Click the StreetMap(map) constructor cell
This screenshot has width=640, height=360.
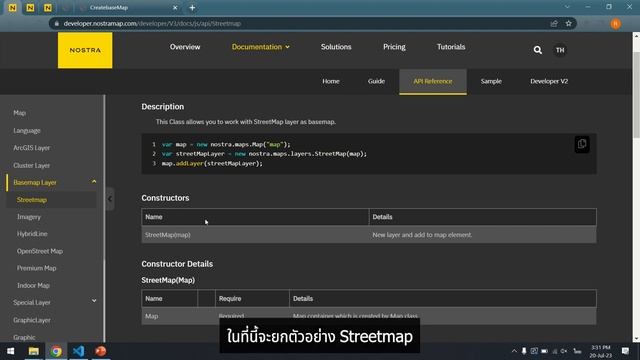(255, 235)
